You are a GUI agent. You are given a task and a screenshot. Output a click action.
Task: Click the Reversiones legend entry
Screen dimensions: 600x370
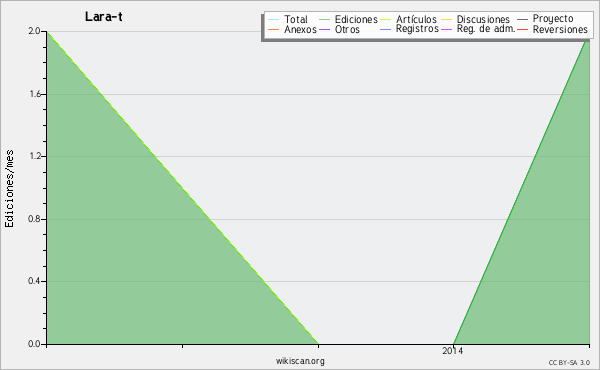[560, 29]
